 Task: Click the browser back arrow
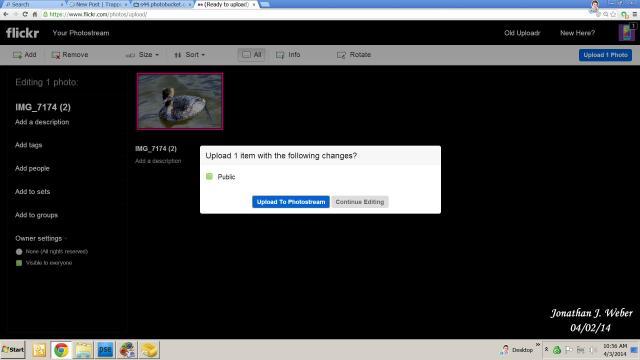(6, 14)
